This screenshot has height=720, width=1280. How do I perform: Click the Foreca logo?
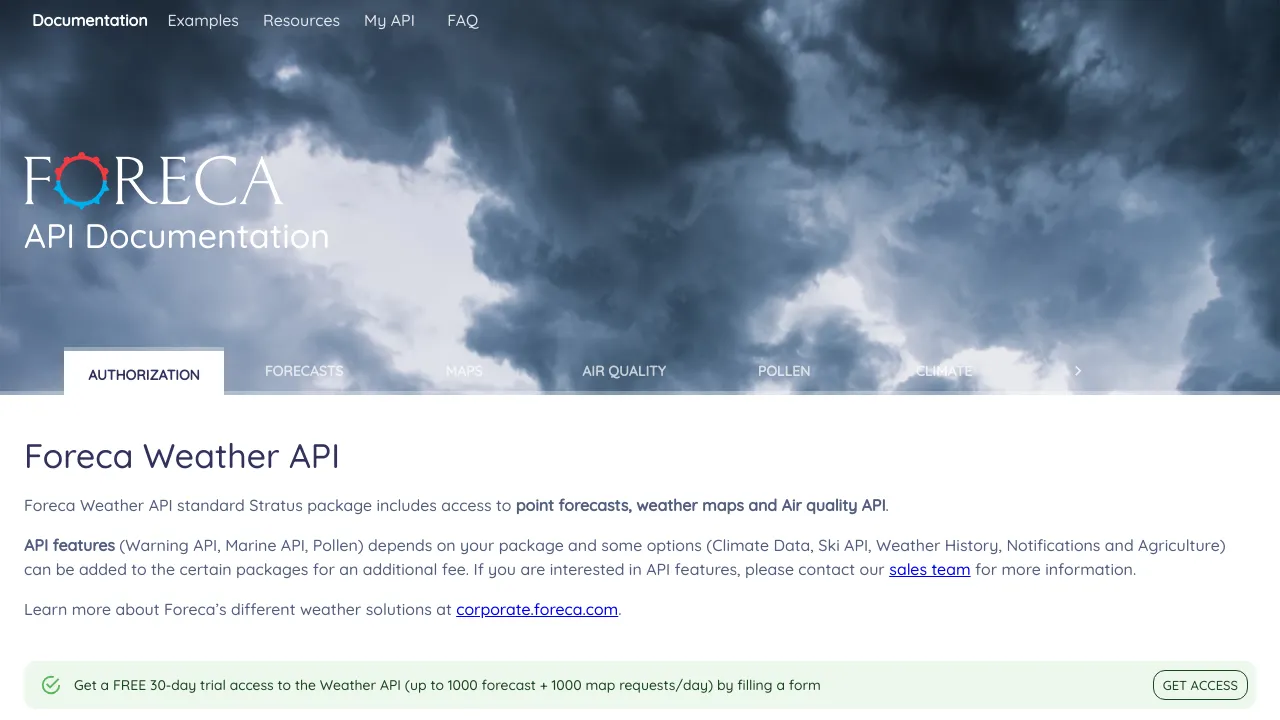pos(153,181)
